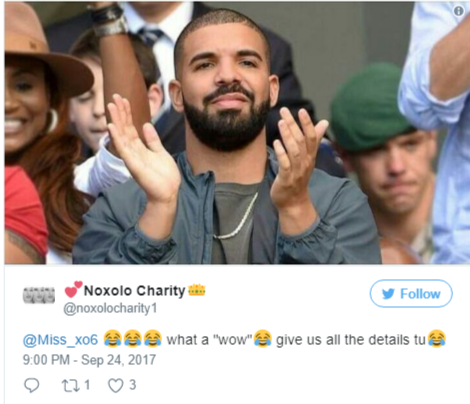Image resolution: width=470 pixels, height=404 pixels.
Task: Click the laughing emoji after "wow"
Action: [x=263, y=339]
